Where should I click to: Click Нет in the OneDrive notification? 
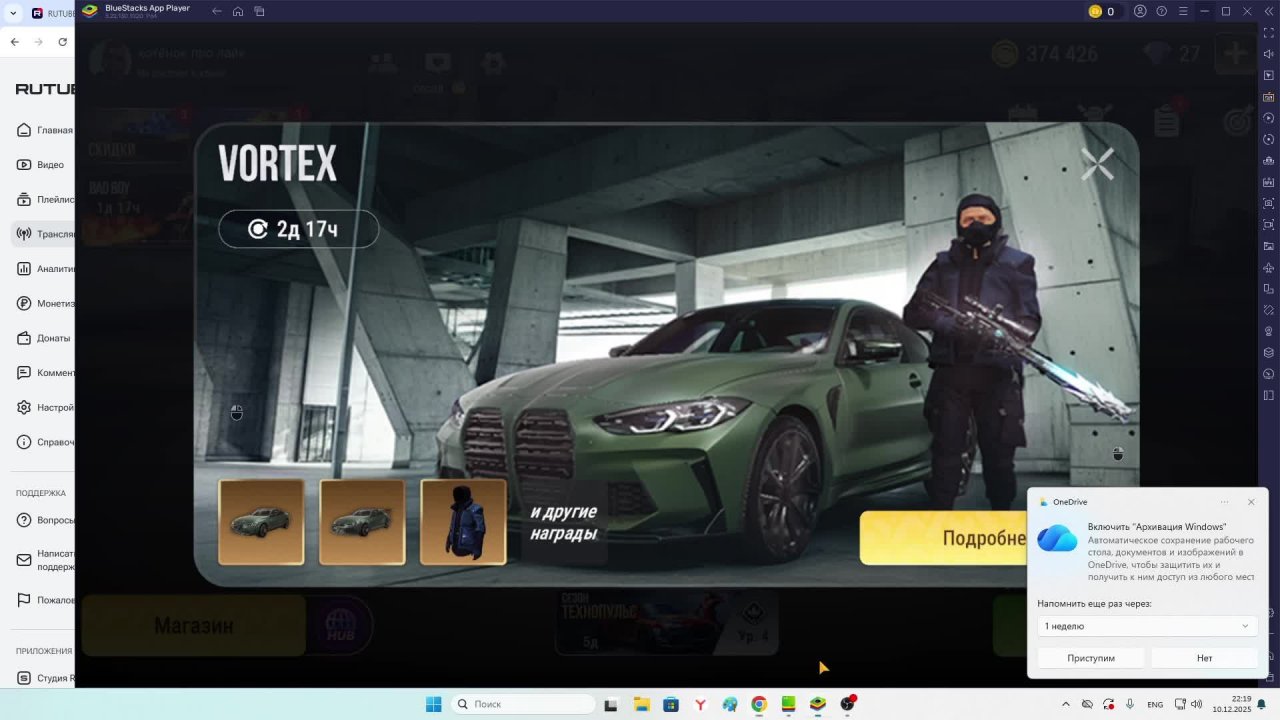click(x=1204, y=658)
